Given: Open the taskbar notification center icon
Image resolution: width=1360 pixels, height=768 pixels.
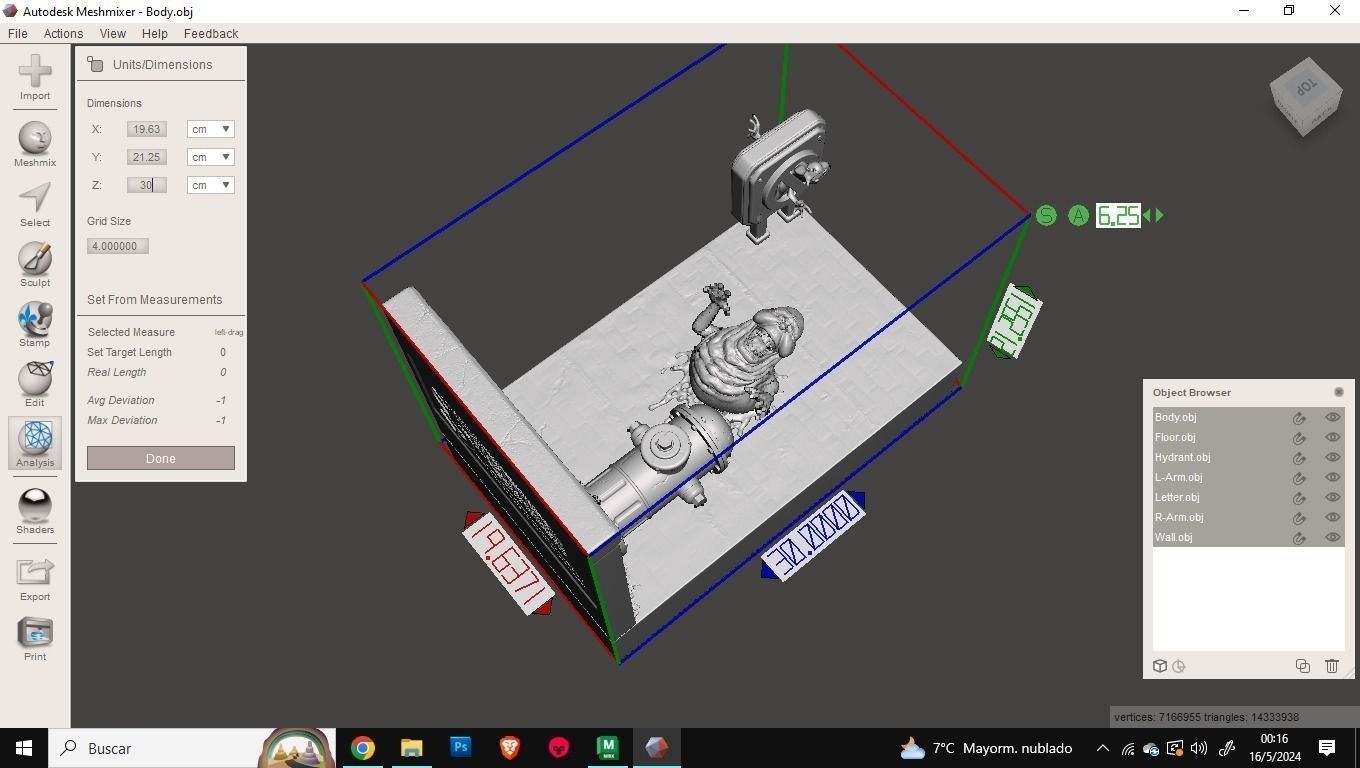Looking at the screenshot, I should [1328, 748].
